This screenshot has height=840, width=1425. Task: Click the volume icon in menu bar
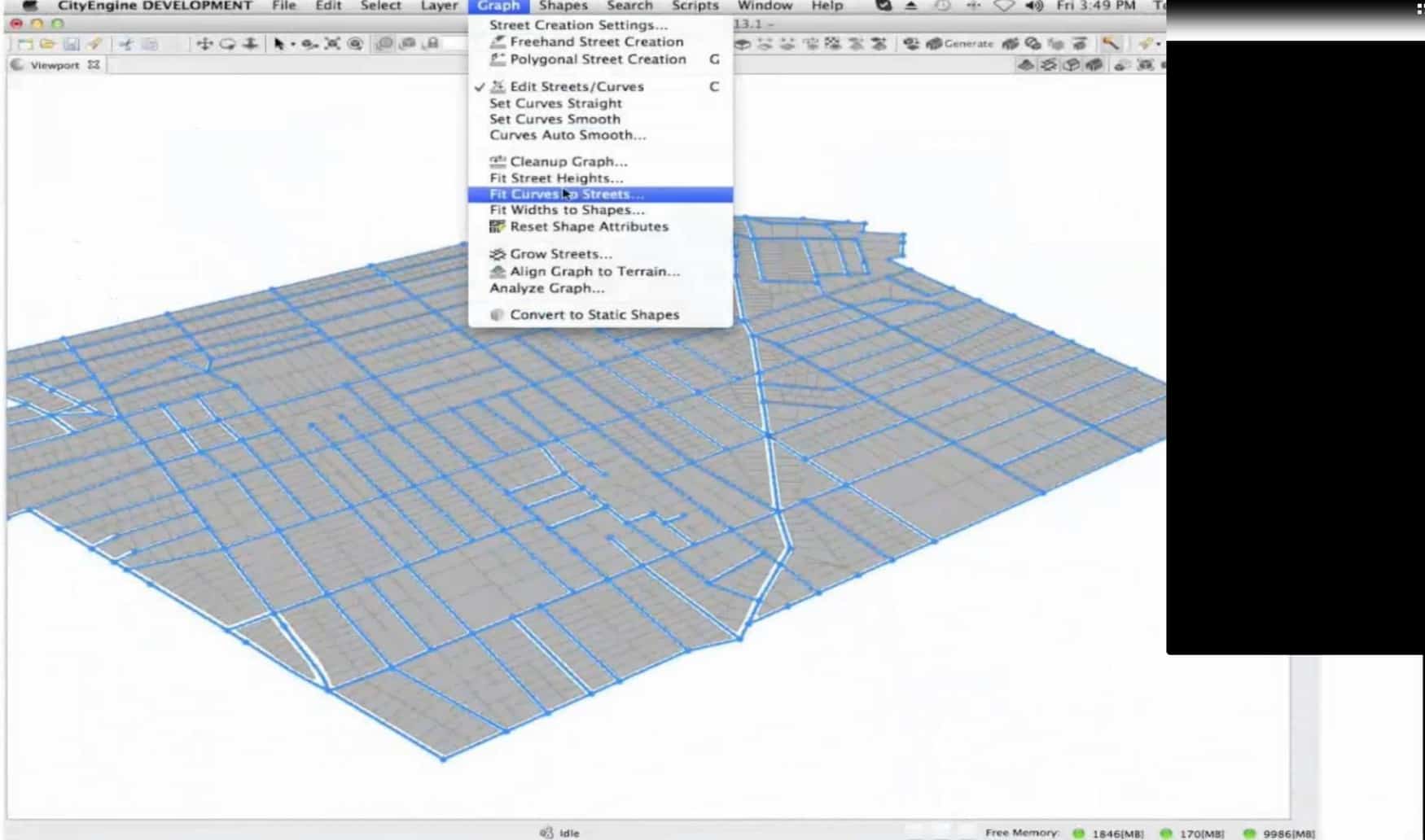click(x=1034, y=6)
